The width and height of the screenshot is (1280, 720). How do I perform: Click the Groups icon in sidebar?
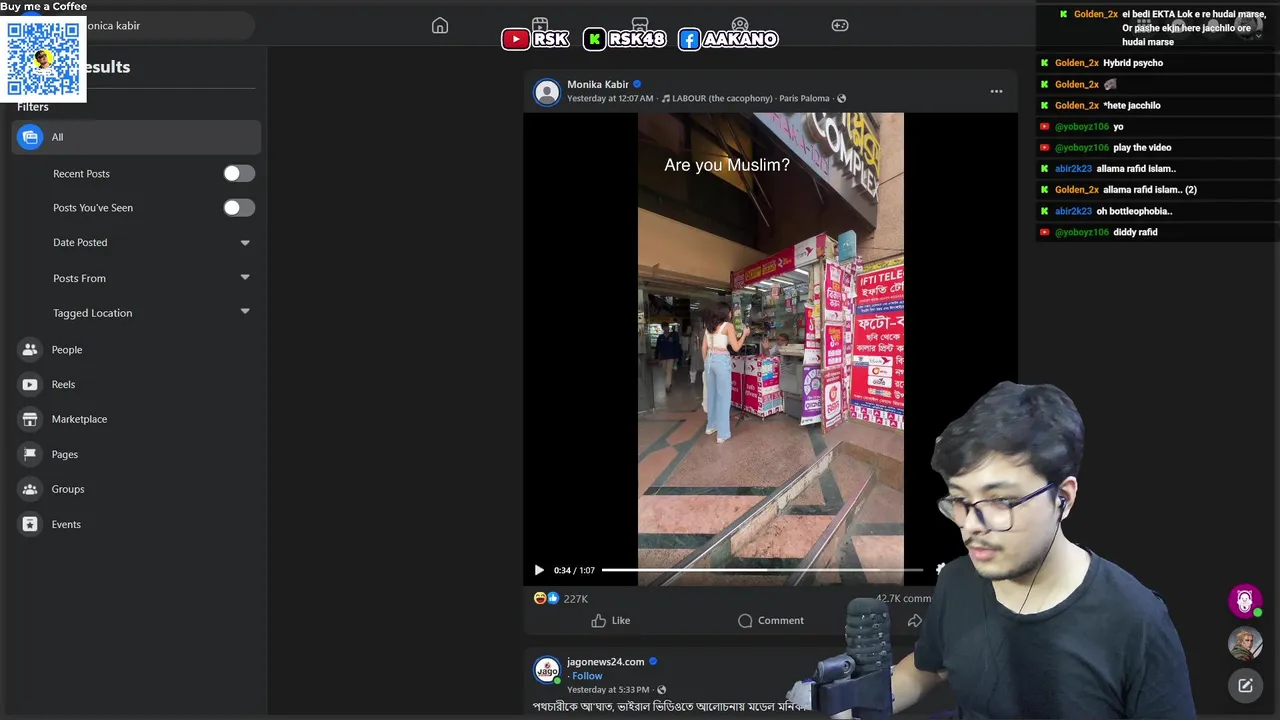pyautogui.click(x=30, y=489)
